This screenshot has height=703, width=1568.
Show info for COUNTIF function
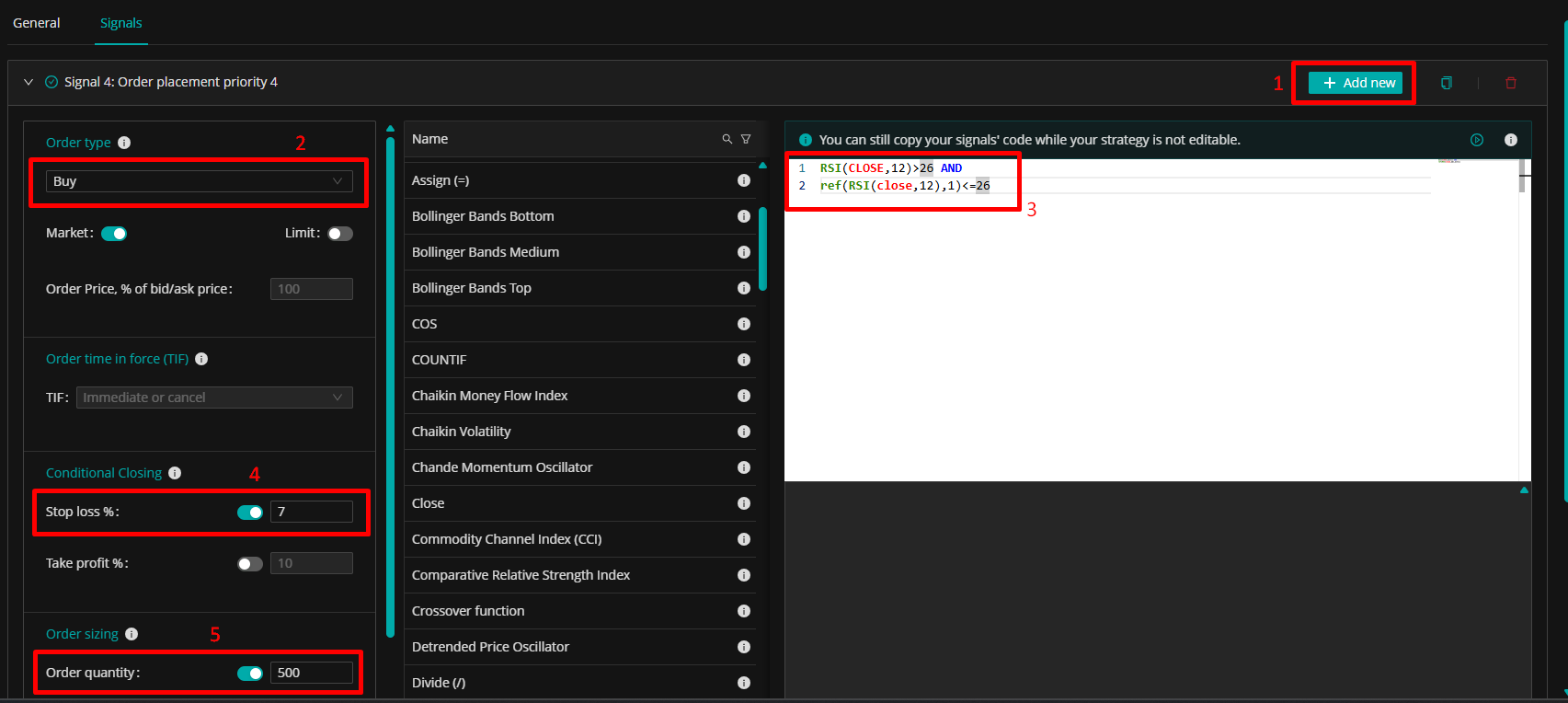[744, 360]
